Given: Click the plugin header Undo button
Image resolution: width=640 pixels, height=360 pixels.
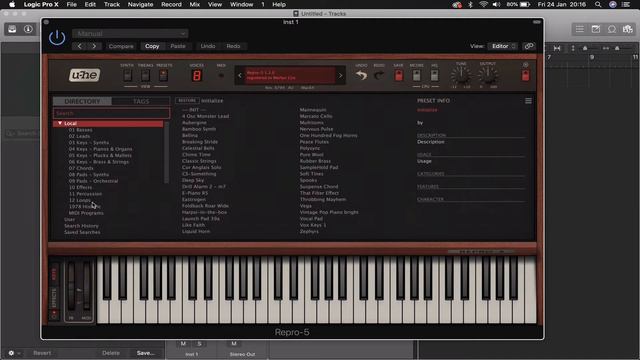Looking at the screenshot, I should 208,46.
